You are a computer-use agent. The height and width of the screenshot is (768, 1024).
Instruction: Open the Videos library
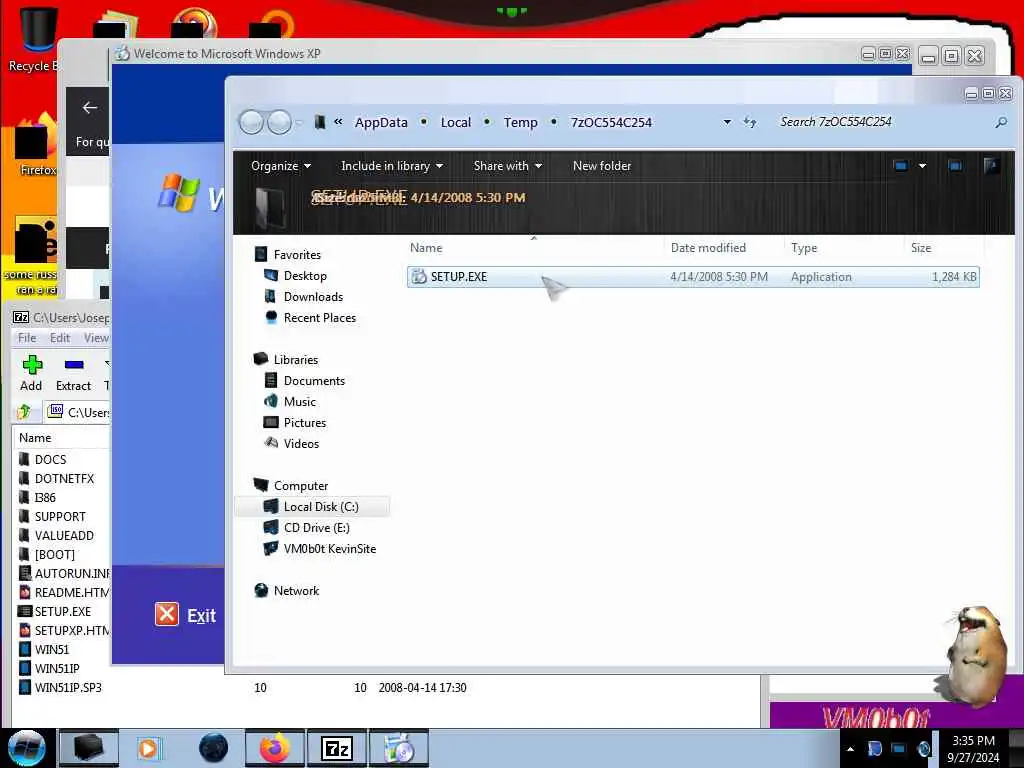(301, 443)
